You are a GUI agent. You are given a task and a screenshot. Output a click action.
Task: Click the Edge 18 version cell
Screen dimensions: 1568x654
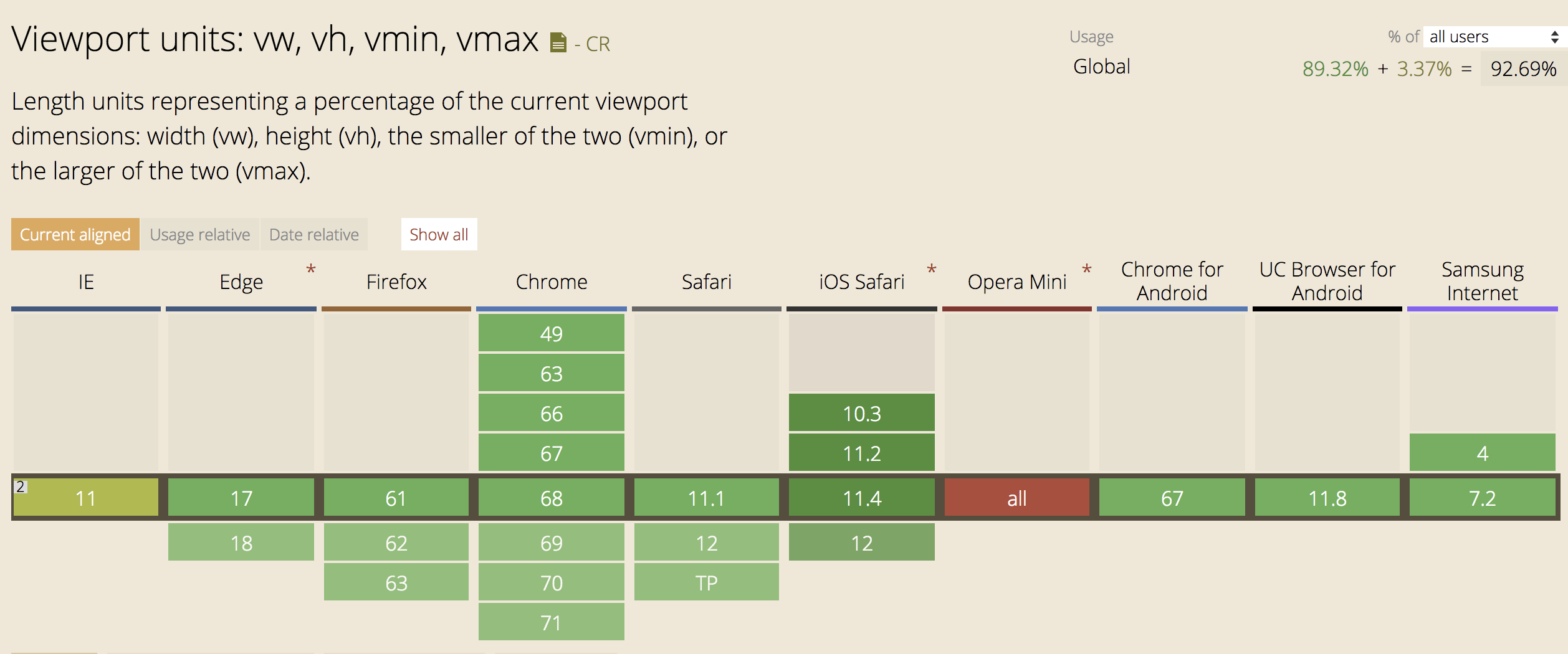coord(241,543)
